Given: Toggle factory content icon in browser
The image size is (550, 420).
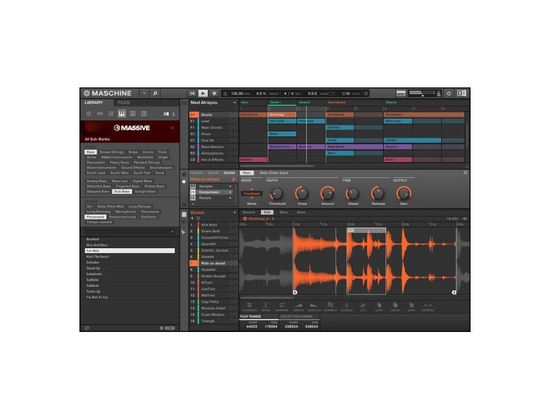Looking at the screenshot, I should click(x=166, y=114).
